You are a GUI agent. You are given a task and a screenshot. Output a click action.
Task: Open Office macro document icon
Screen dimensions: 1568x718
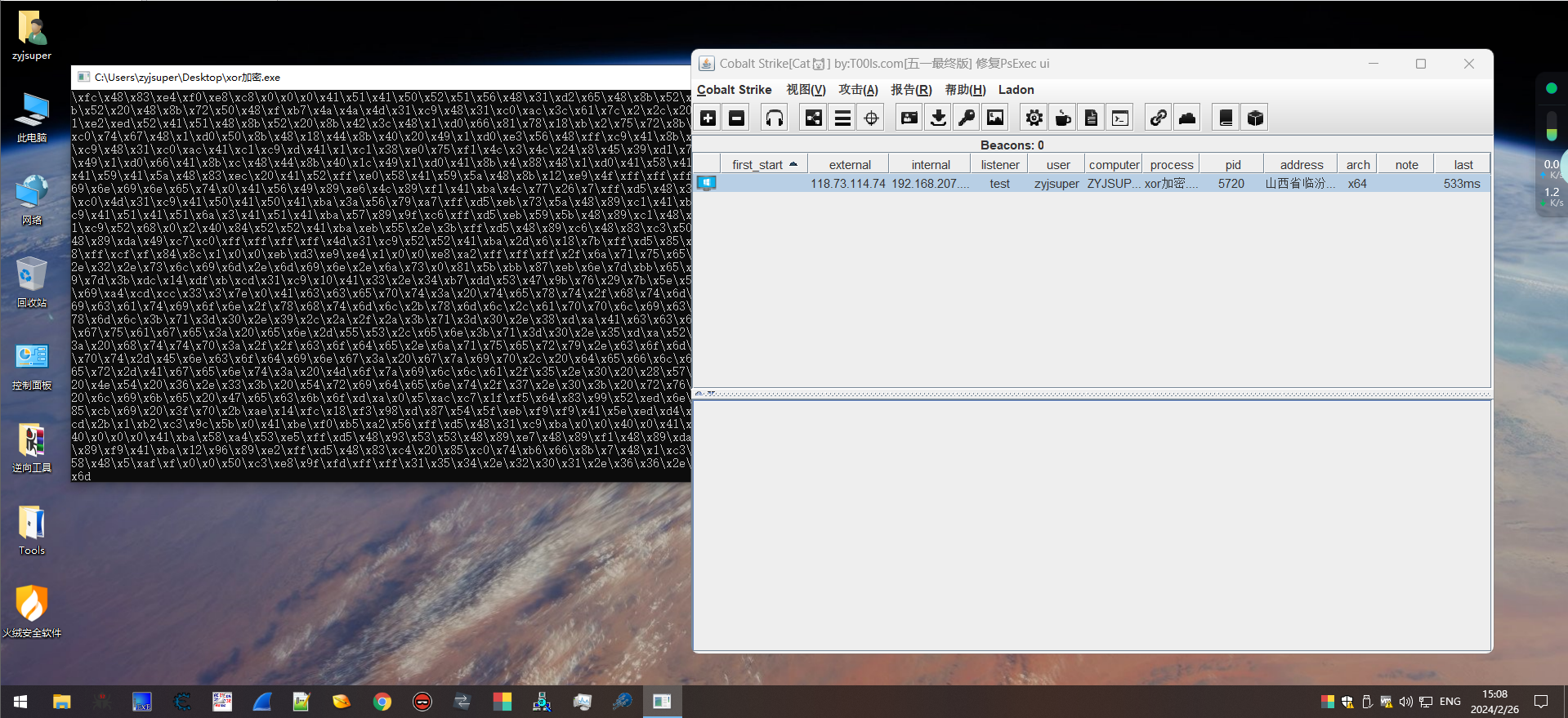[x=1092, y=118]
